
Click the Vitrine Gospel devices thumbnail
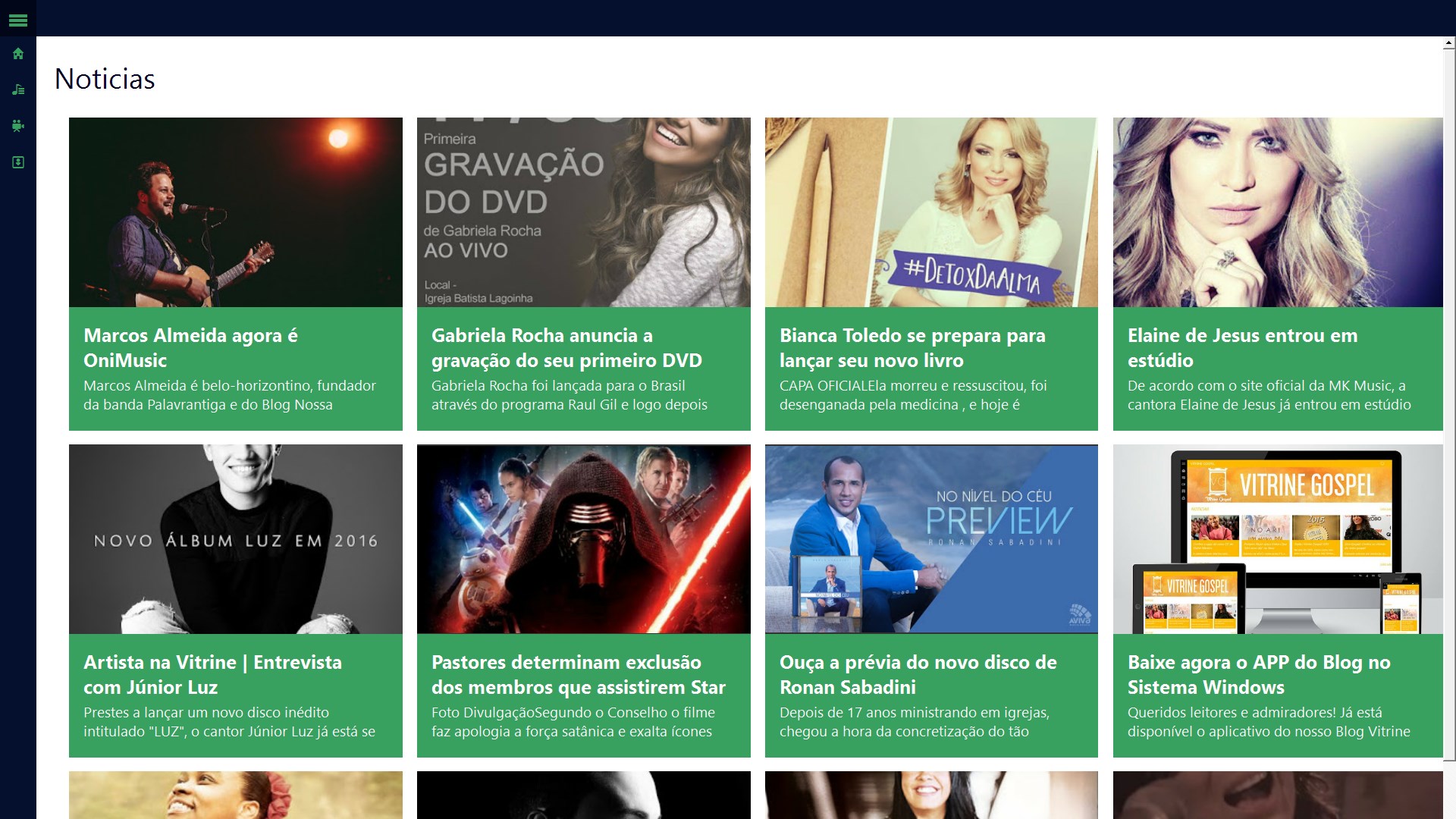[1278, 538]
